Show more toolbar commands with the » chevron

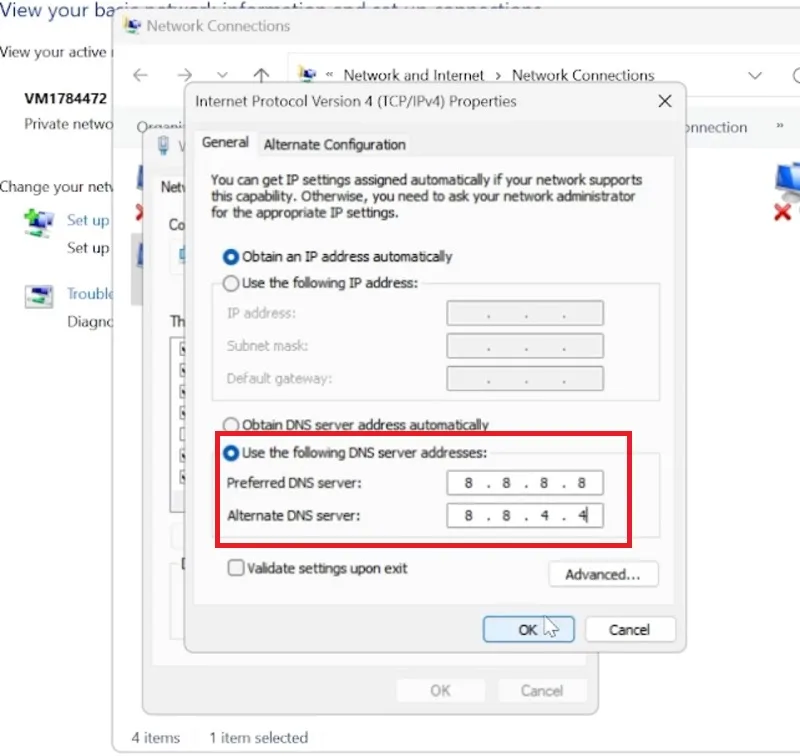[780, 125]
